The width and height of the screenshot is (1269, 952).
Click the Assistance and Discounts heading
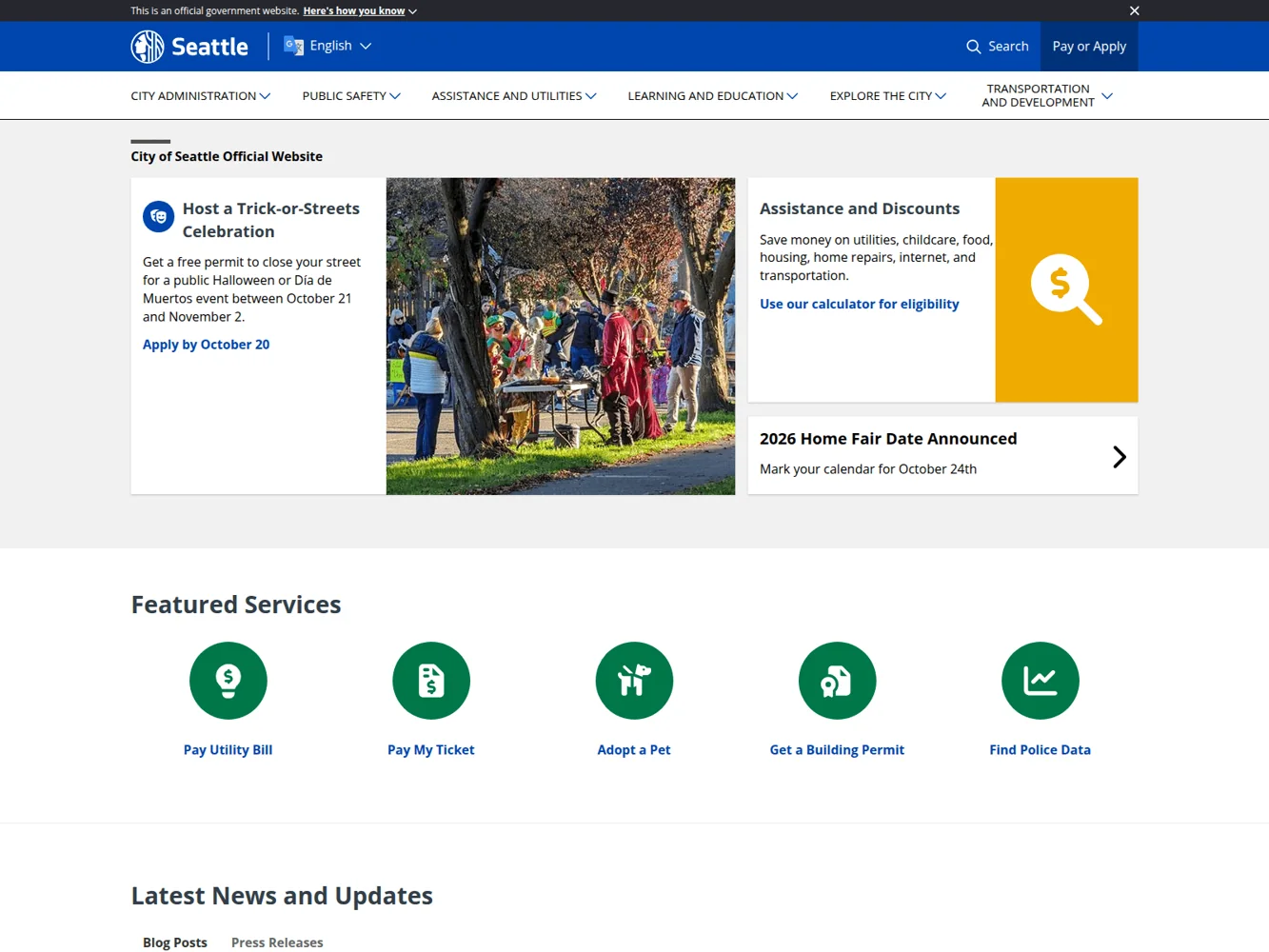pyautogui.click(x=860, y=208)
